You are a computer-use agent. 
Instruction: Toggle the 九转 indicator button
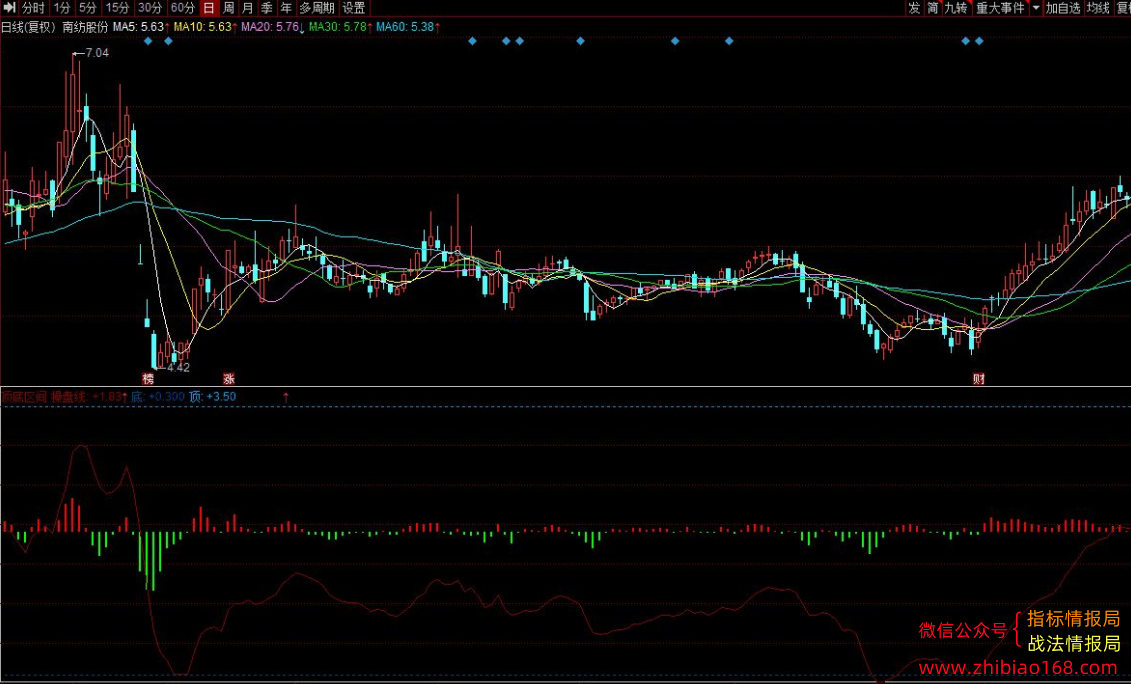coord(956,8)
